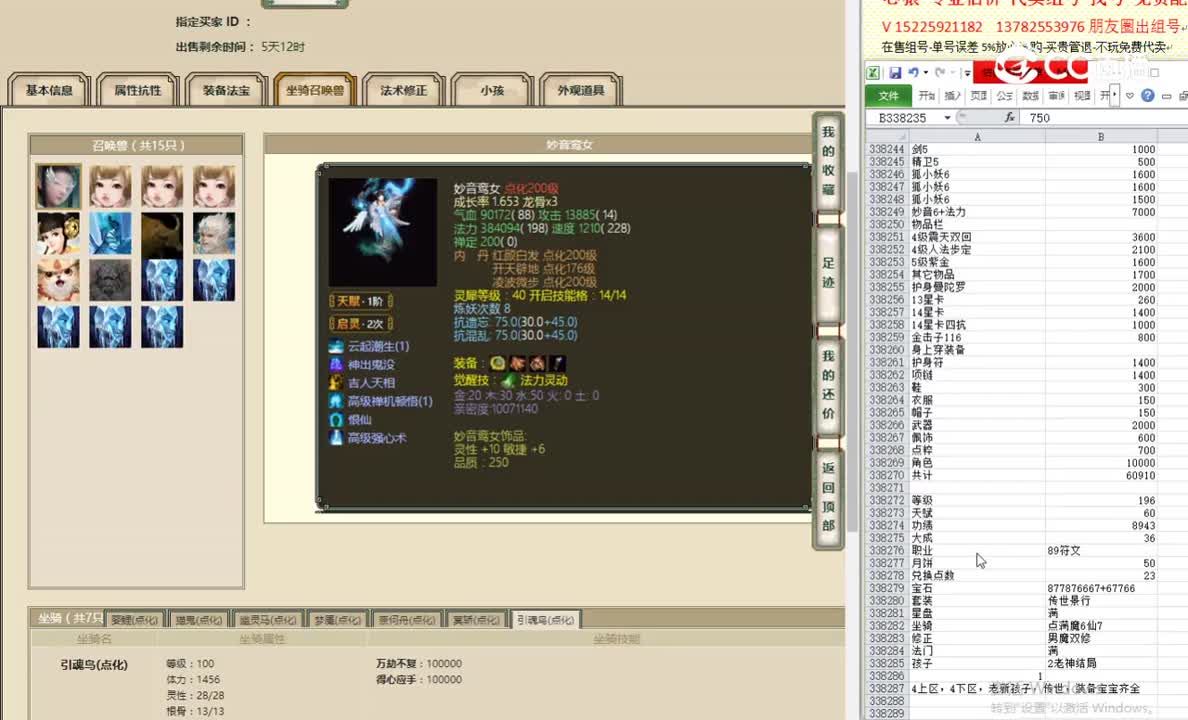
Task: Click the first yellow pet equipment icon
Action: point(498,364)
